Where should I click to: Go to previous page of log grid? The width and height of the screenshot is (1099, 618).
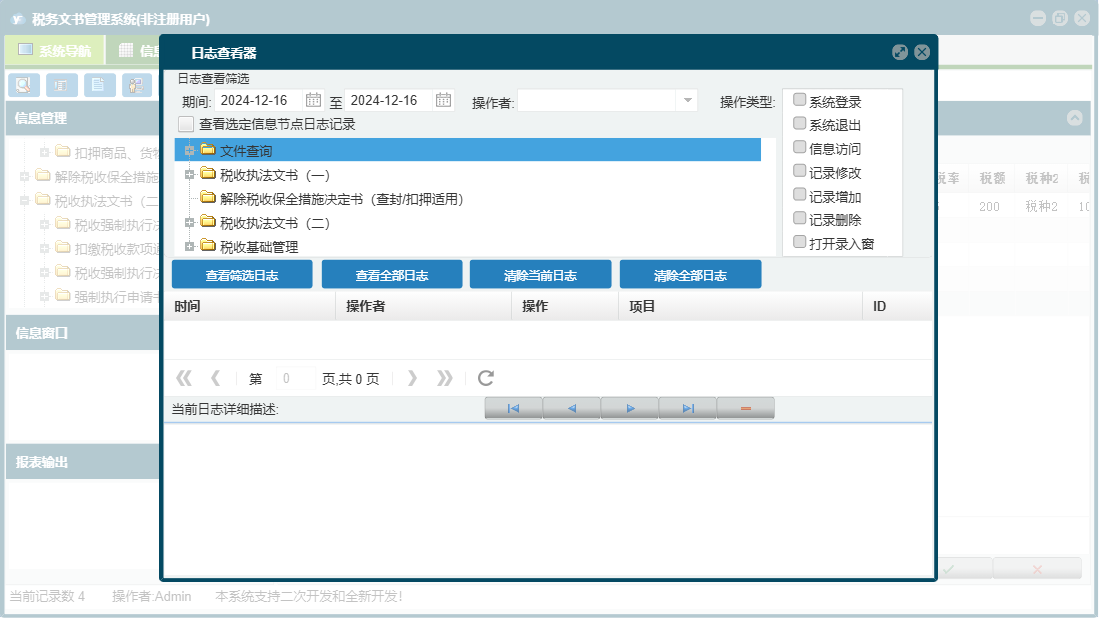pos(216,378)
